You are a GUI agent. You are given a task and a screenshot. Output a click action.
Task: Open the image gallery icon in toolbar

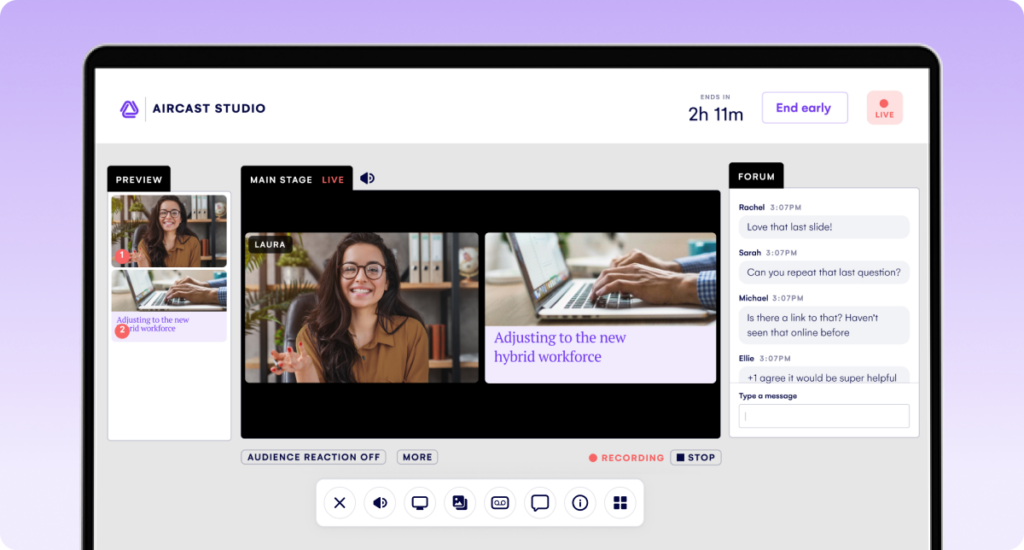pos(460,503)
